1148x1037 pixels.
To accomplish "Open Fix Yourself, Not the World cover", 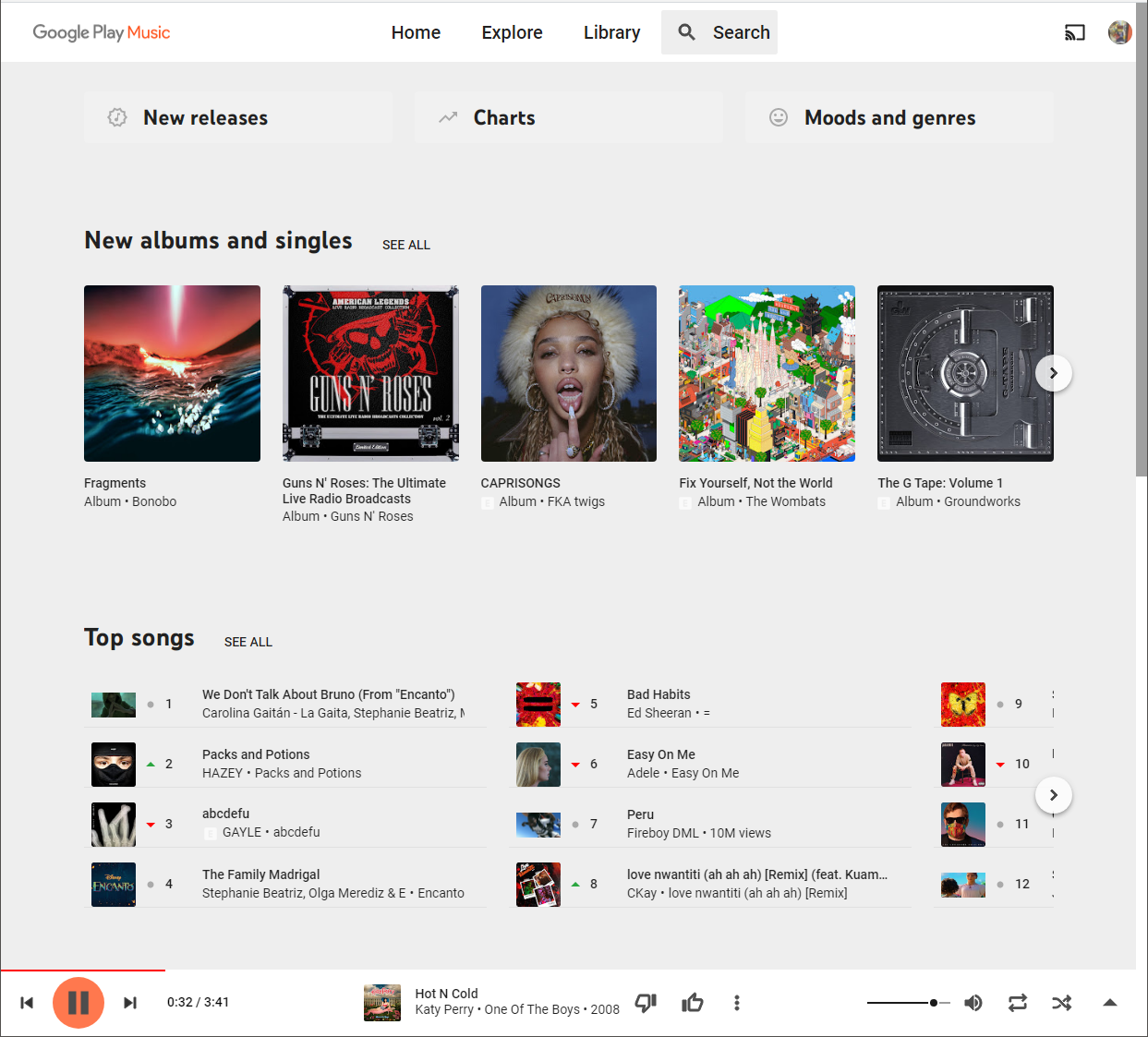I will 767,373.
